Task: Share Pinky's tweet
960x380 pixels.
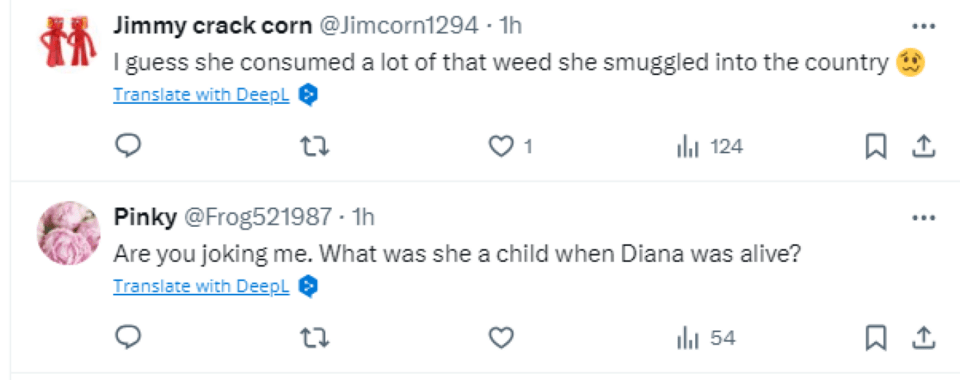Action: click(x=923, y=338)
